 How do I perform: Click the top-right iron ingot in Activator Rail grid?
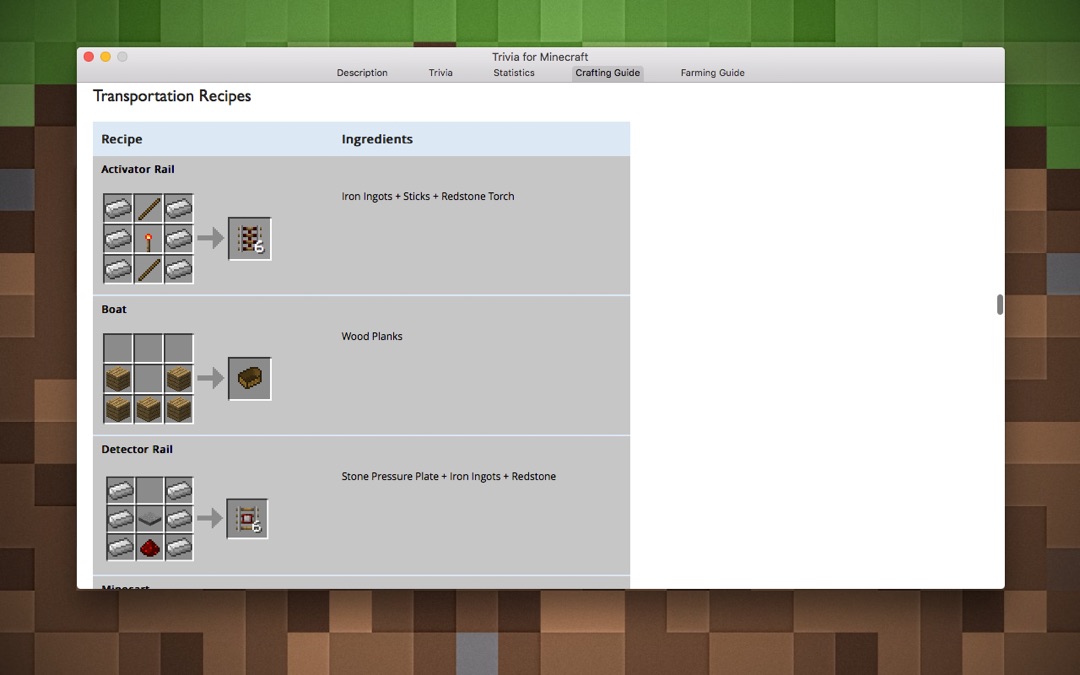(178, 209)
